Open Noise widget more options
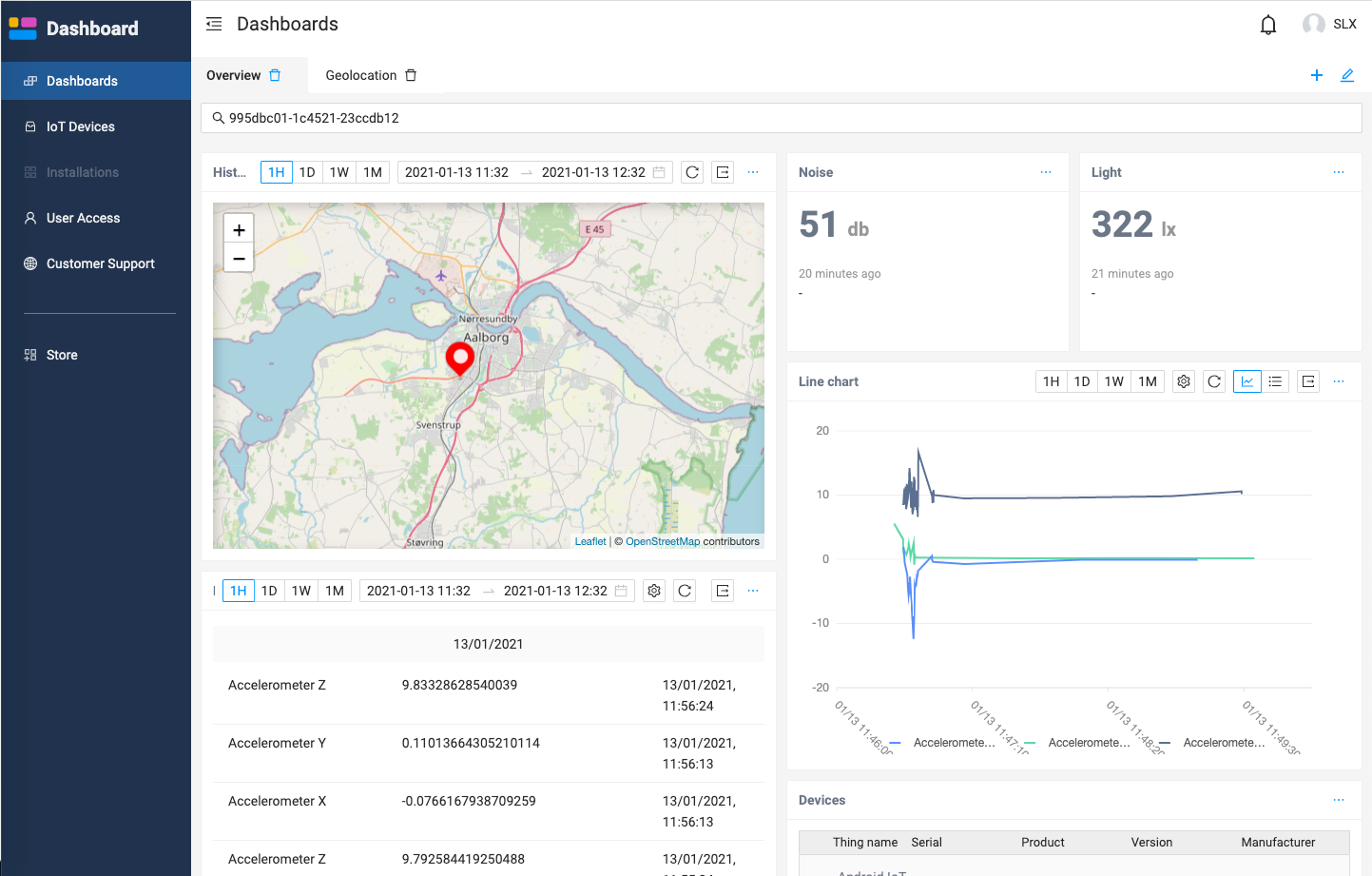This screenshot has width=1372, height=876. [1045, 172]
